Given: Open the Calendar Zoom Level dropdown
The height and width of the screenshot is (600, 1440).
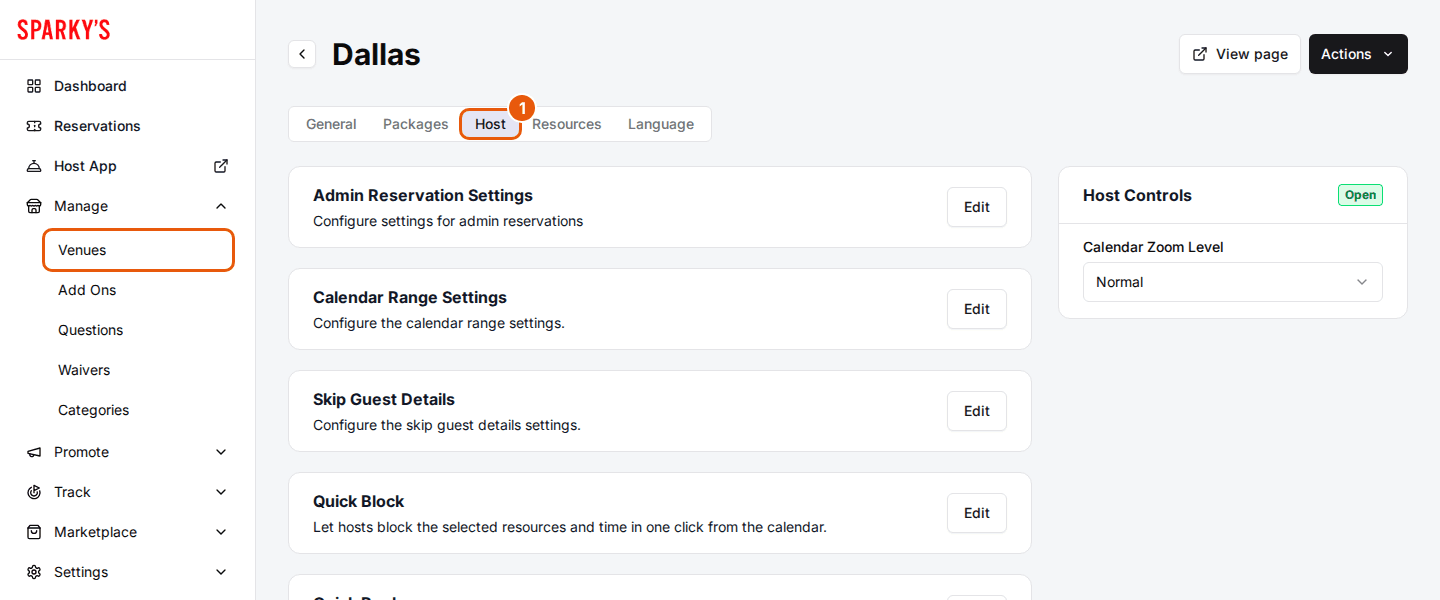Looking at the screenshot, I should pyautogui.click(x=1232, y=282).
